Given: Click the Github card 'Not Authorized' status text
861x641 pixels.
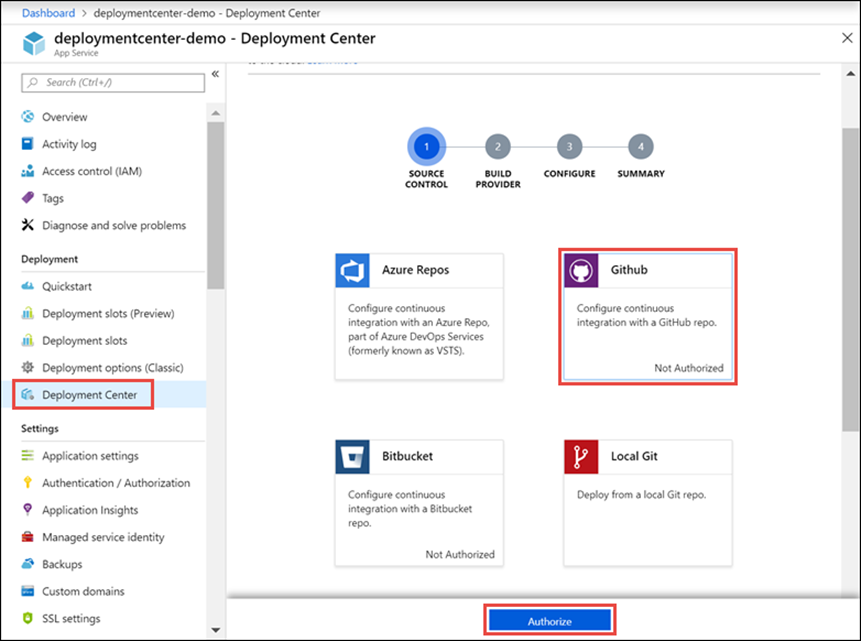Looking at the screenshot, I should [x=689, y=368].
